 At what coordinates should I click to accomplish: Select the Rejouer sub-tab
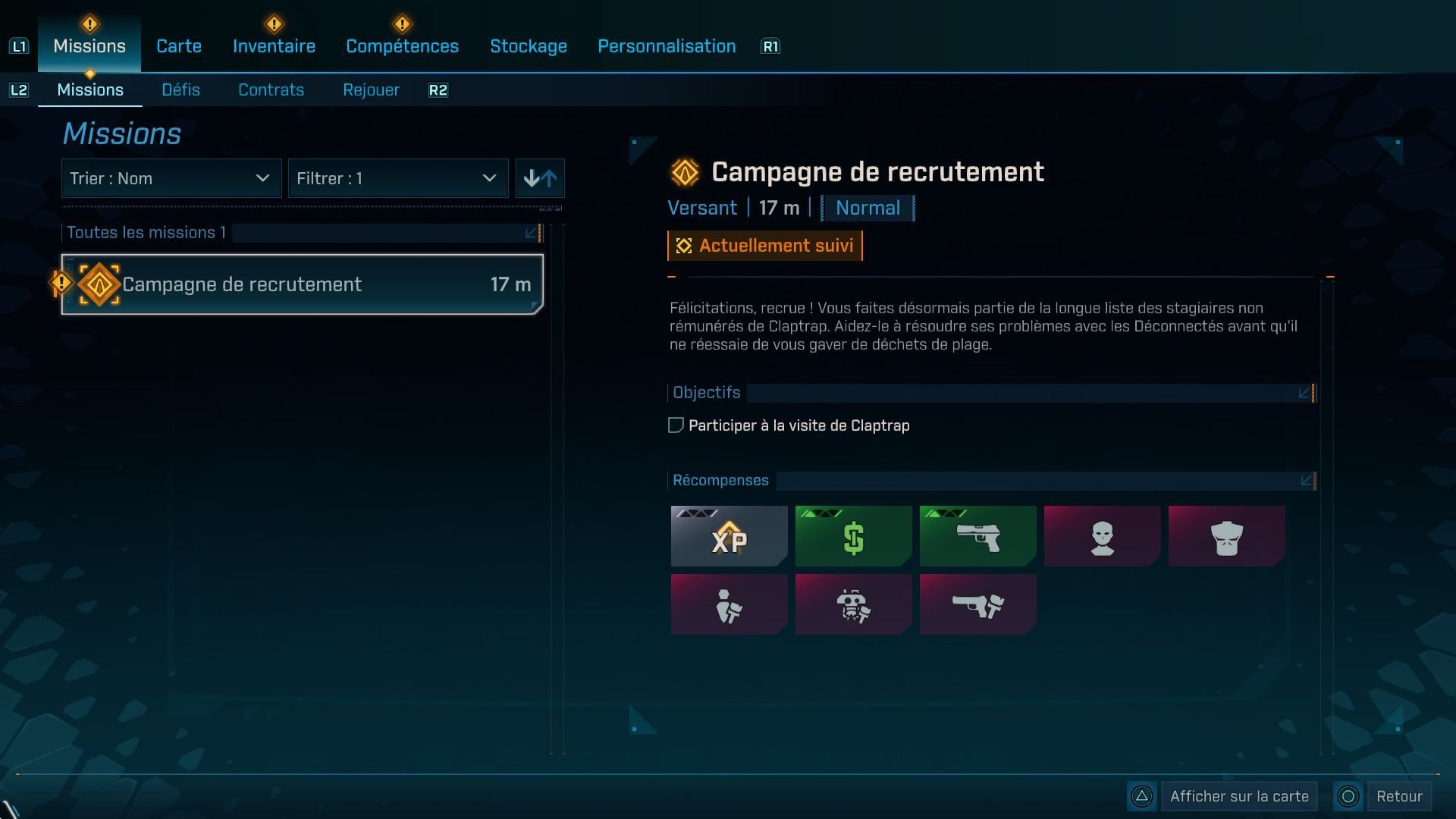tap(371, 90)
